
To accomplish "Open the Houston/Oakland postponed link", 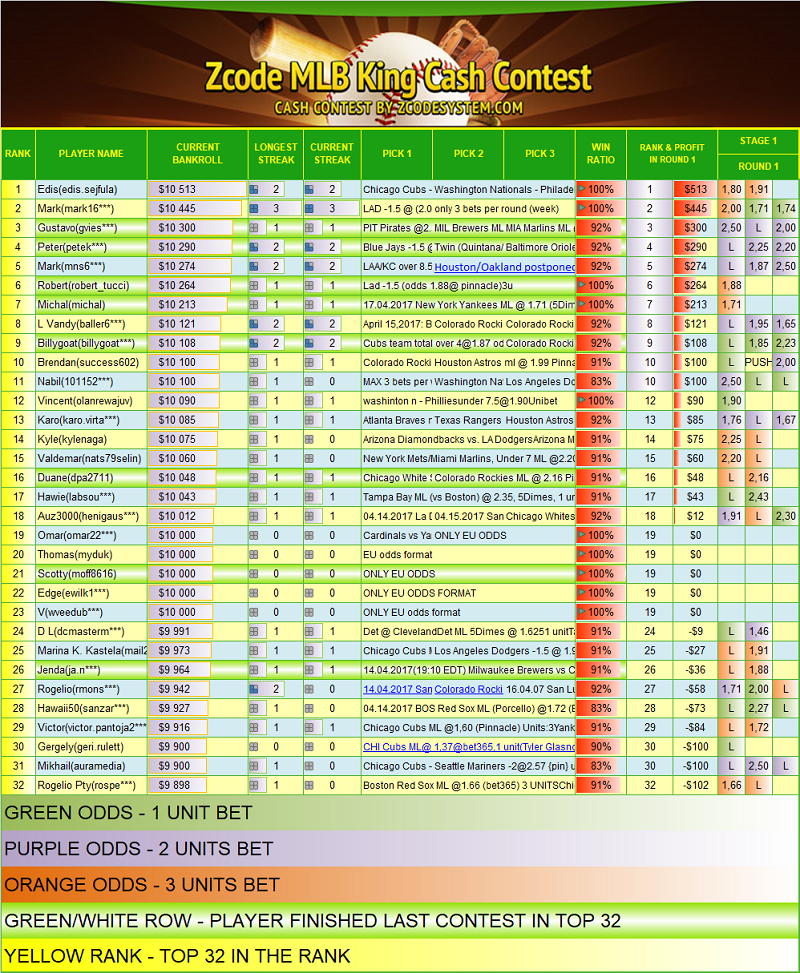I will click(x=504, y=267).
